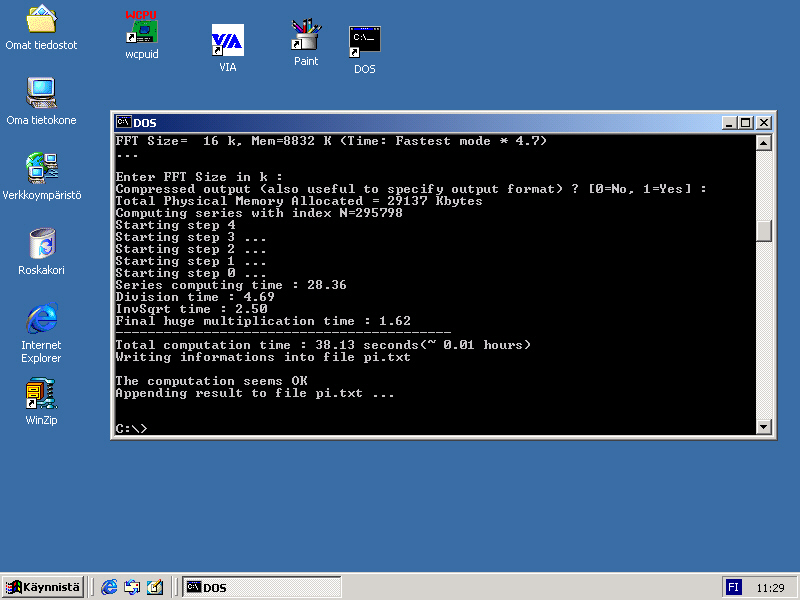Click the Show Desktop quick launch icon

(155, 587)
